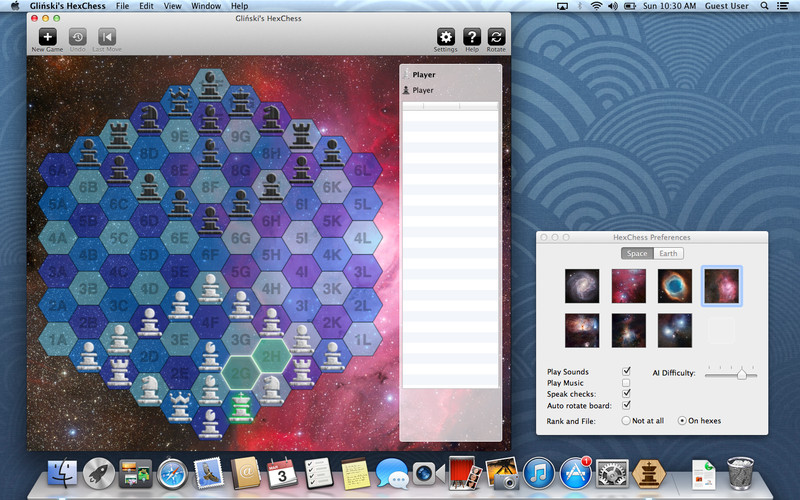Image resolution: width=800 pixels, height=500 pixels.
Task: Open Notification Center icon
Action: [782, 6]
